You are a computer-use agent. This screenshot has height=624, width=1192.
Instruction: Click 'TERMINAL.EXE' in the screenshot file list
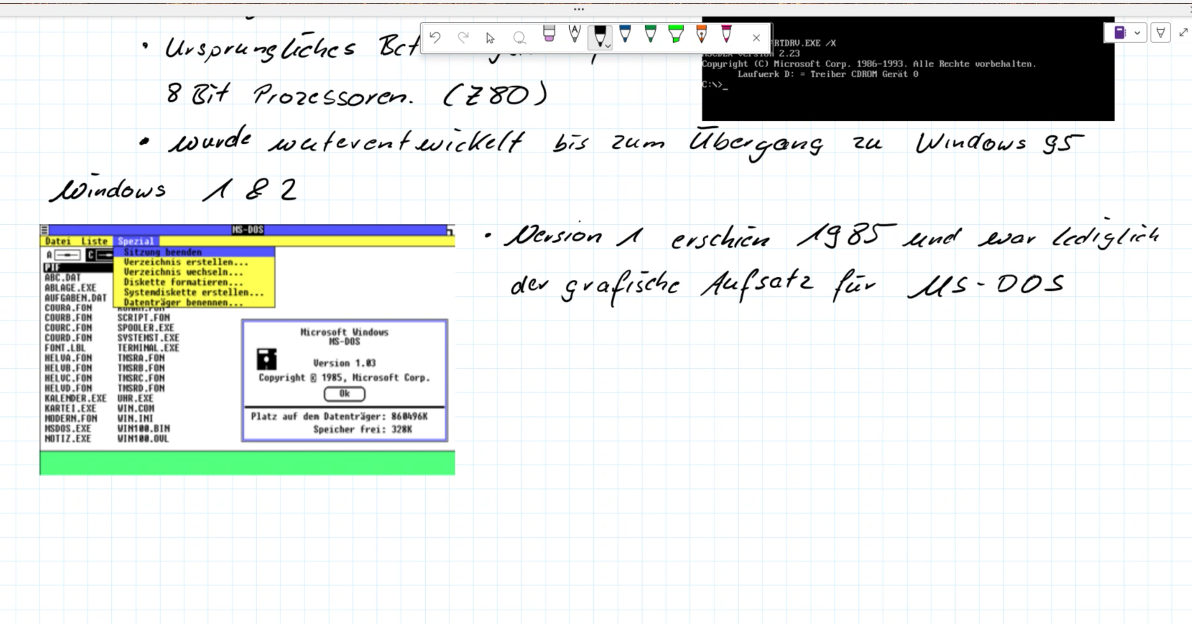click(148, 348)
